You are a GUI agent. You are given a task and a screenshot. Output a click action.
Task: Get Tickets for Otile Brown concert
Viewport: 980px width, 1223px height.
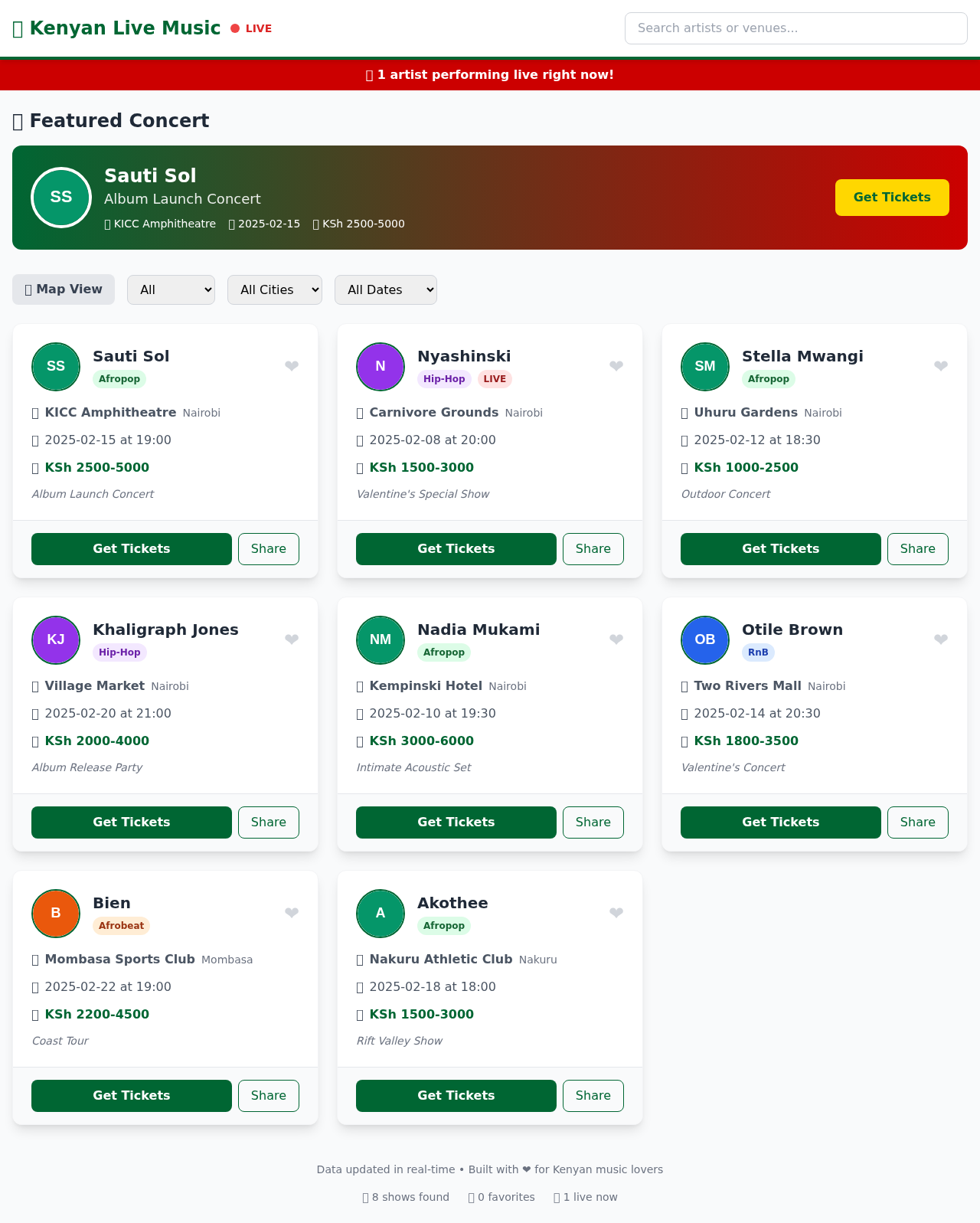781,822
